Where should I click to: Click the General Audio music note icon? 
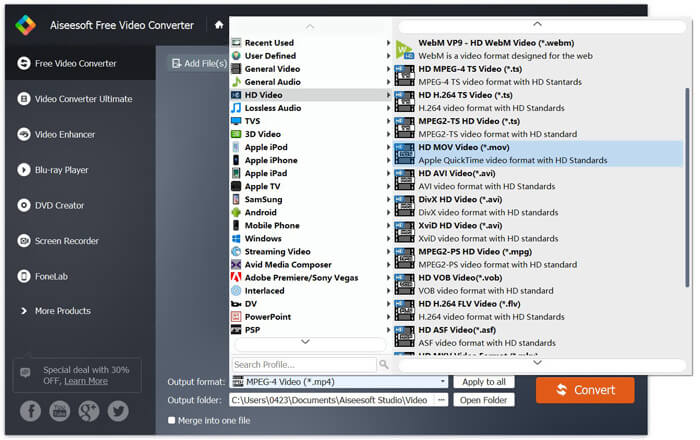pos(236,82)
